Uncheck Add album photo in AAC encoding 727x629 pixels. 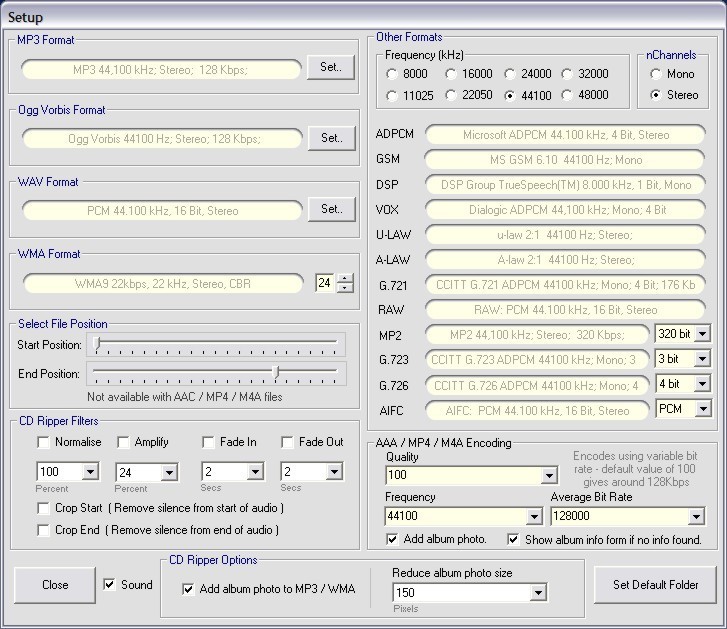click(392, 539)
